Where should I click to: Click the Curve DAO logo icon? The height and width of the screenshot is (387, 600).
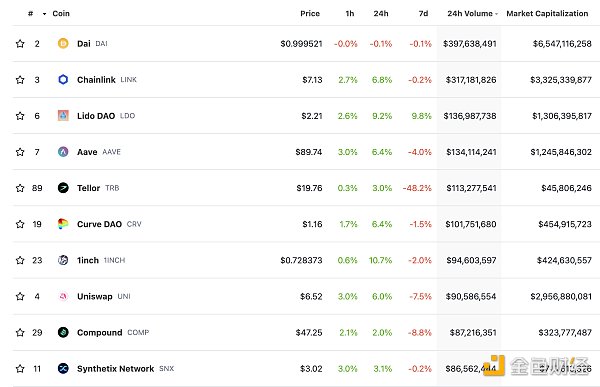point(63,224)
